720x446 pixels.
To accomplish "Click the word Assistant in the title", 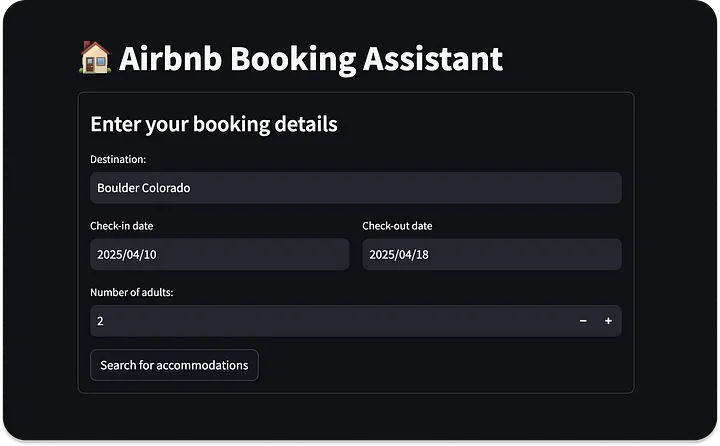I will (433, 59).
